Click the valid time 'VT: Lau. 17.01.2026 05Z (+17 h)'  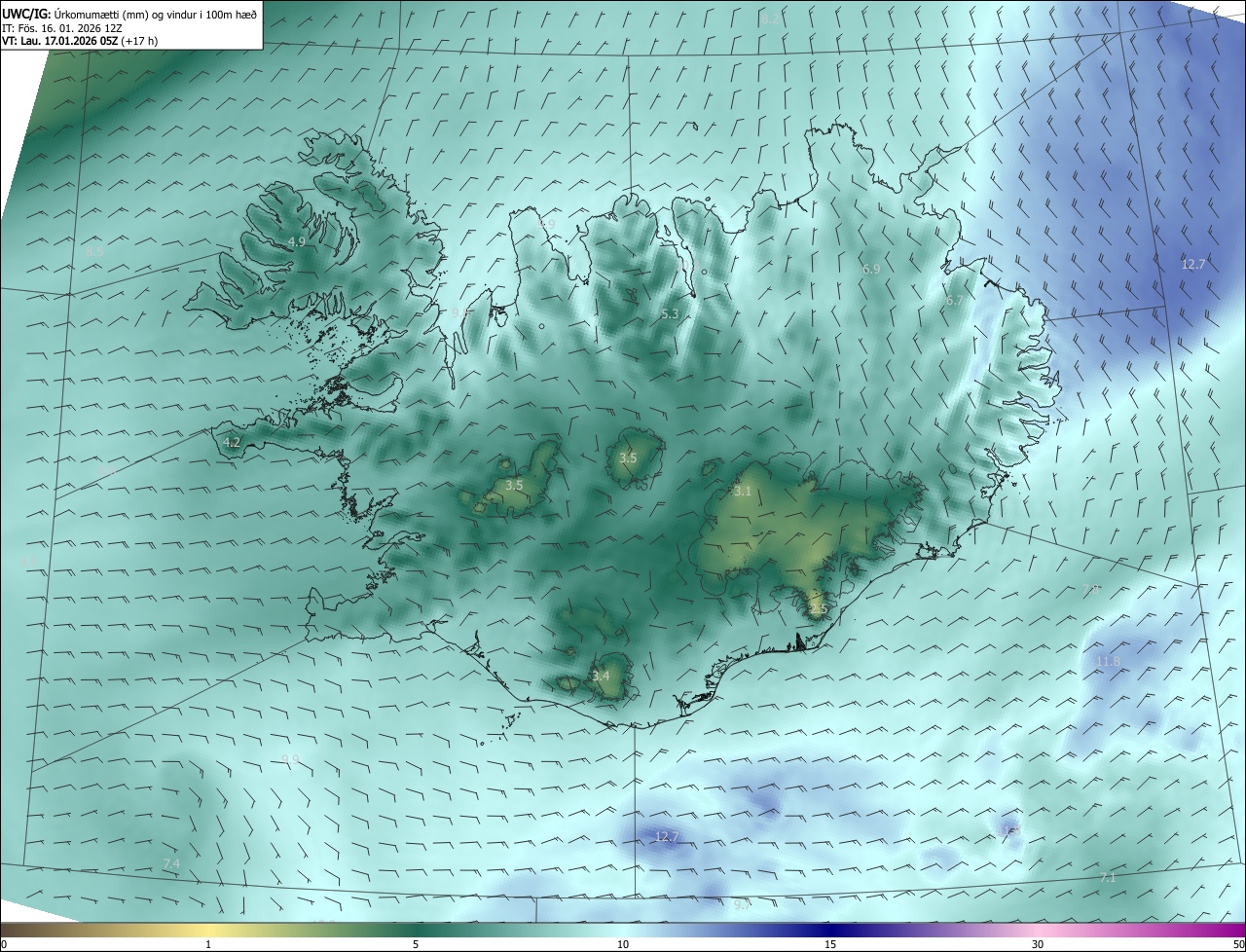(x=80, y=41)
